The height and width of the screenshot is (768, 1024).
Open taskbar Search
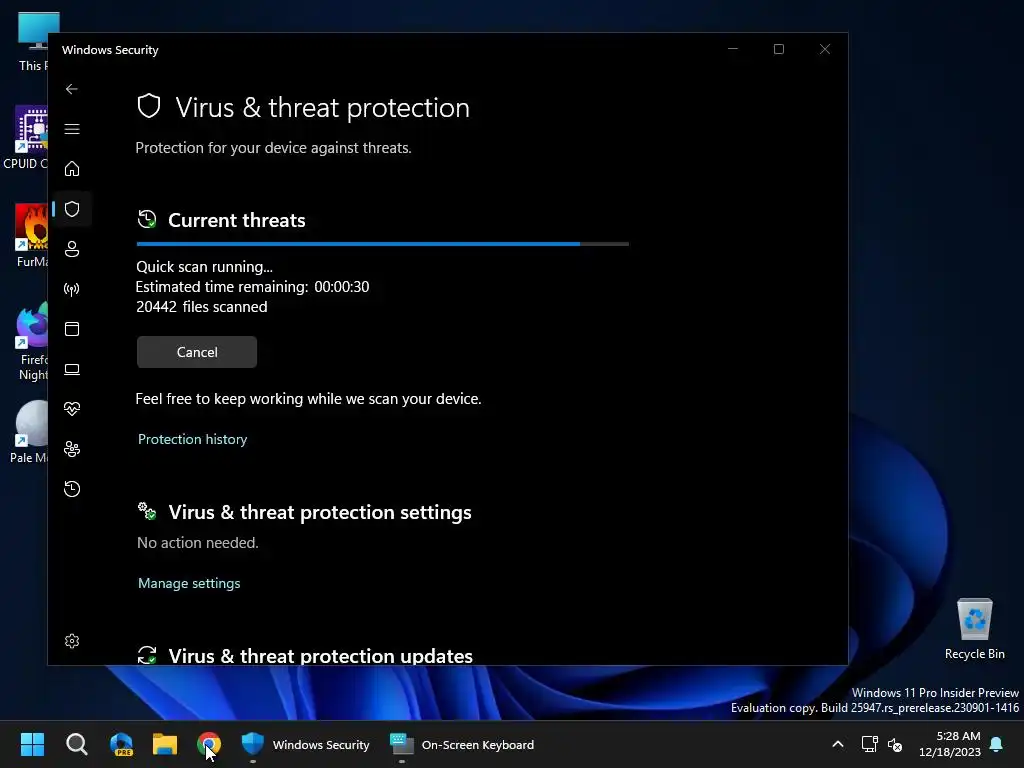76,744
